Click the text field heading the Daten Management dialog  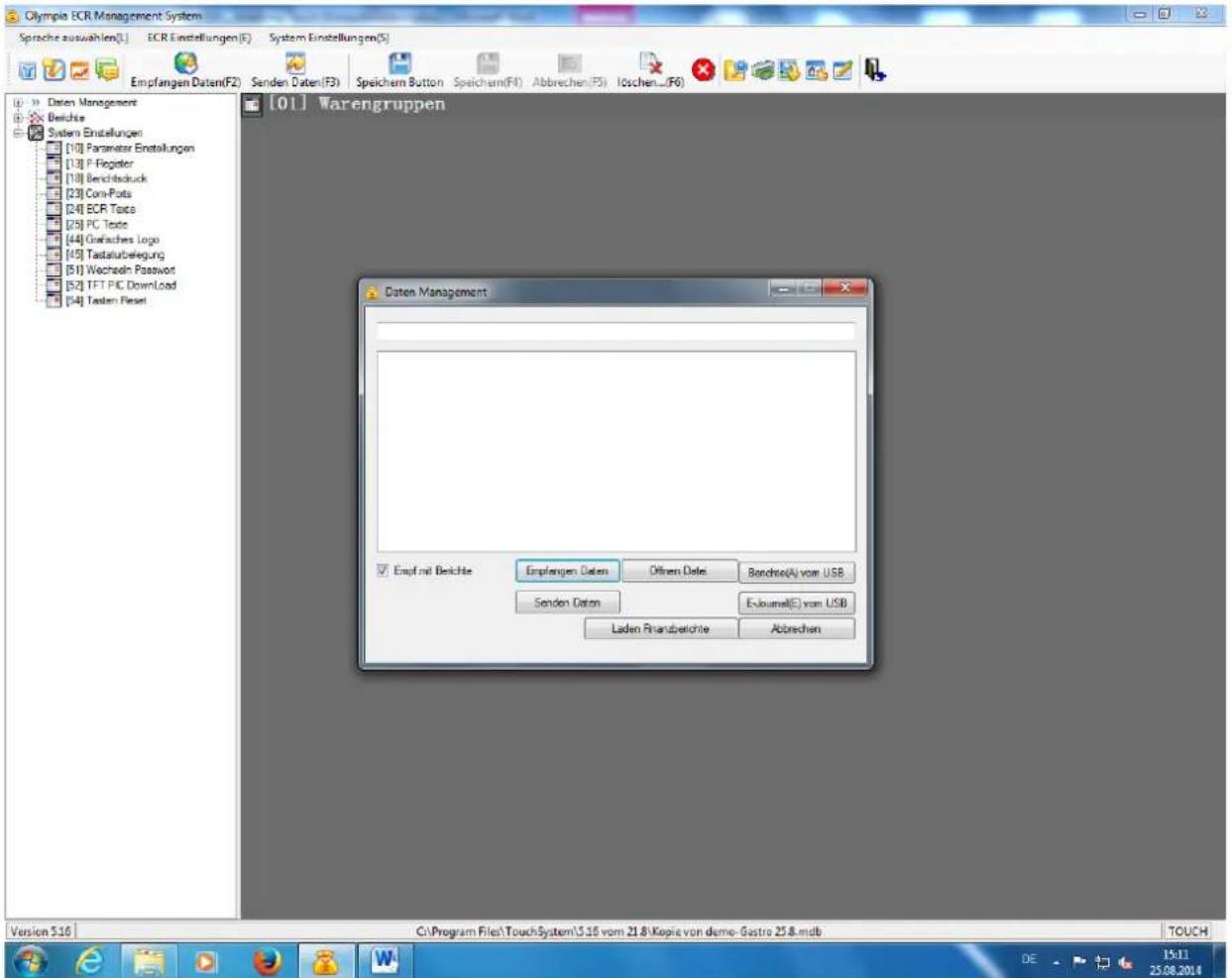616,332
